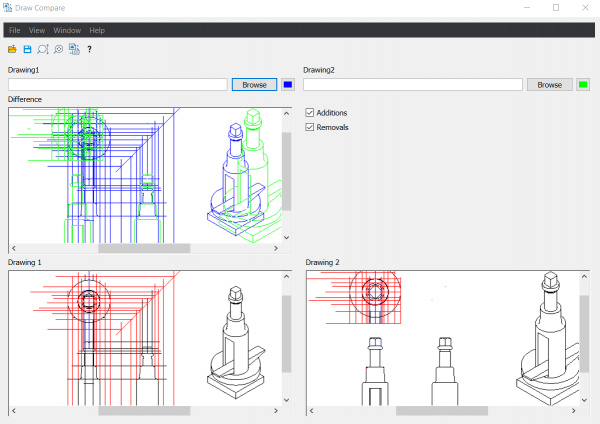Click the 'Drawing 2' pane label

[322, 262]
